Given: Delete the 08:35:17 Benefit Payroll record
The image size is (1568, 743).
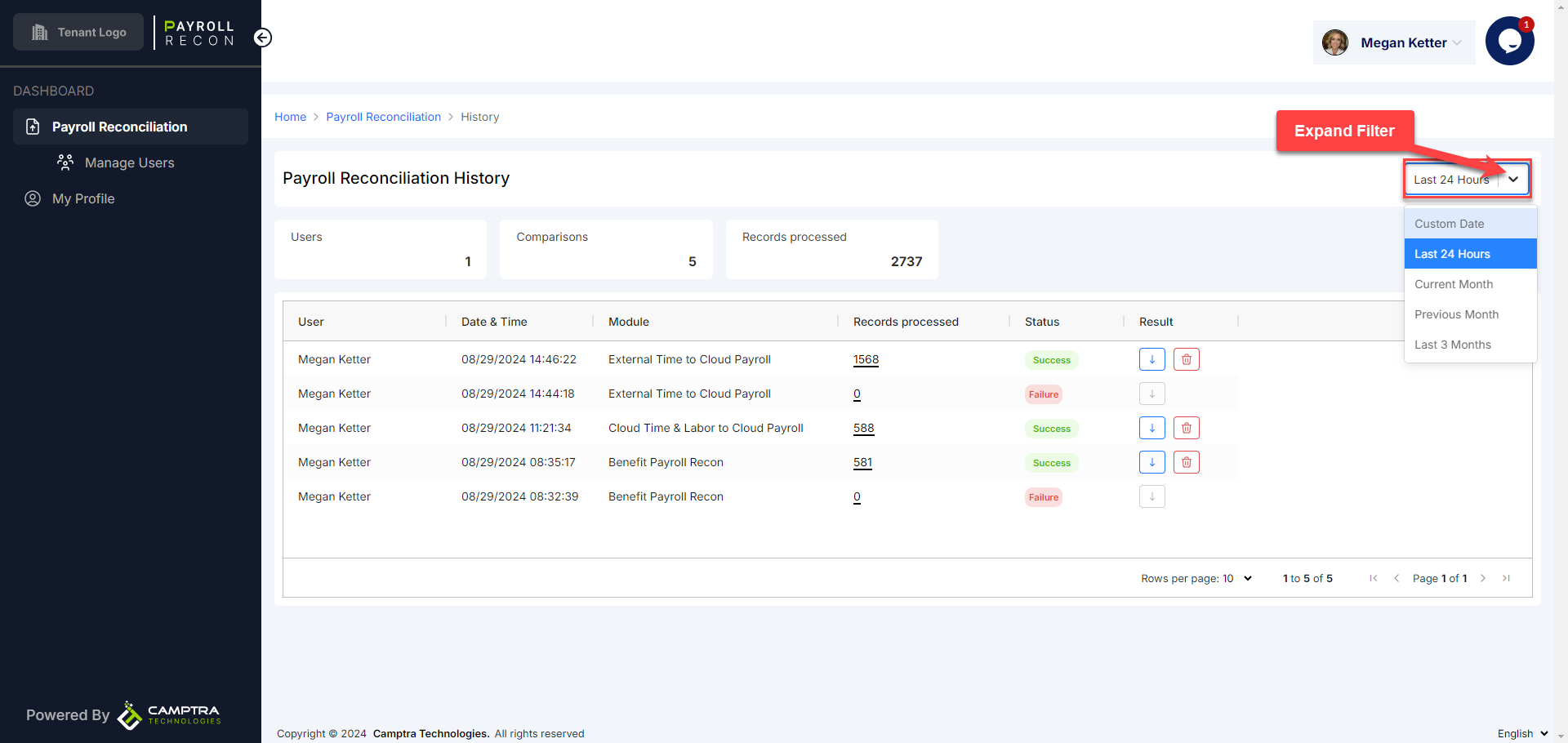Looking at the screenshot, I should point(1187,462).
